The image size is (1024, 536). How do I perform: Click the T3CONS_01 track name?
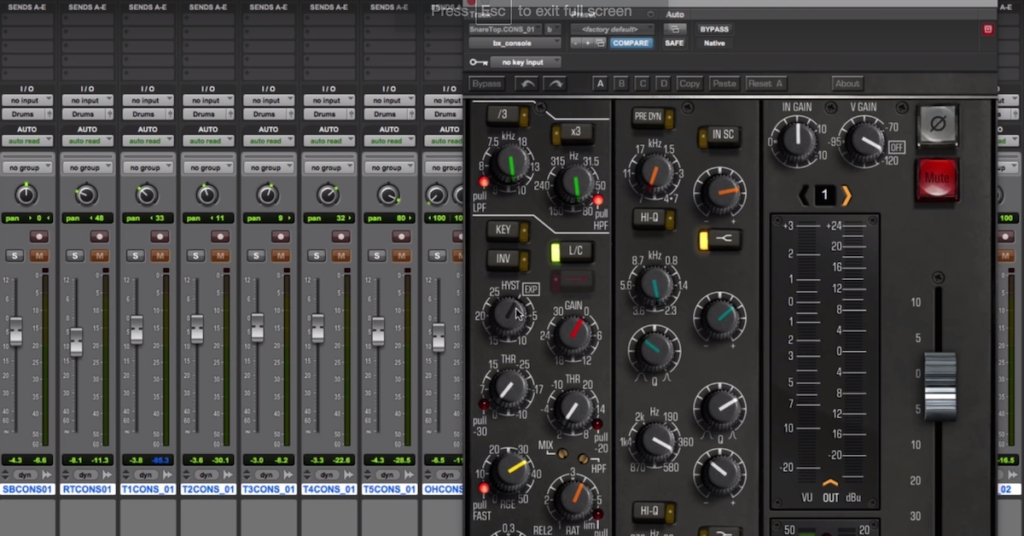tap(268, 489)
